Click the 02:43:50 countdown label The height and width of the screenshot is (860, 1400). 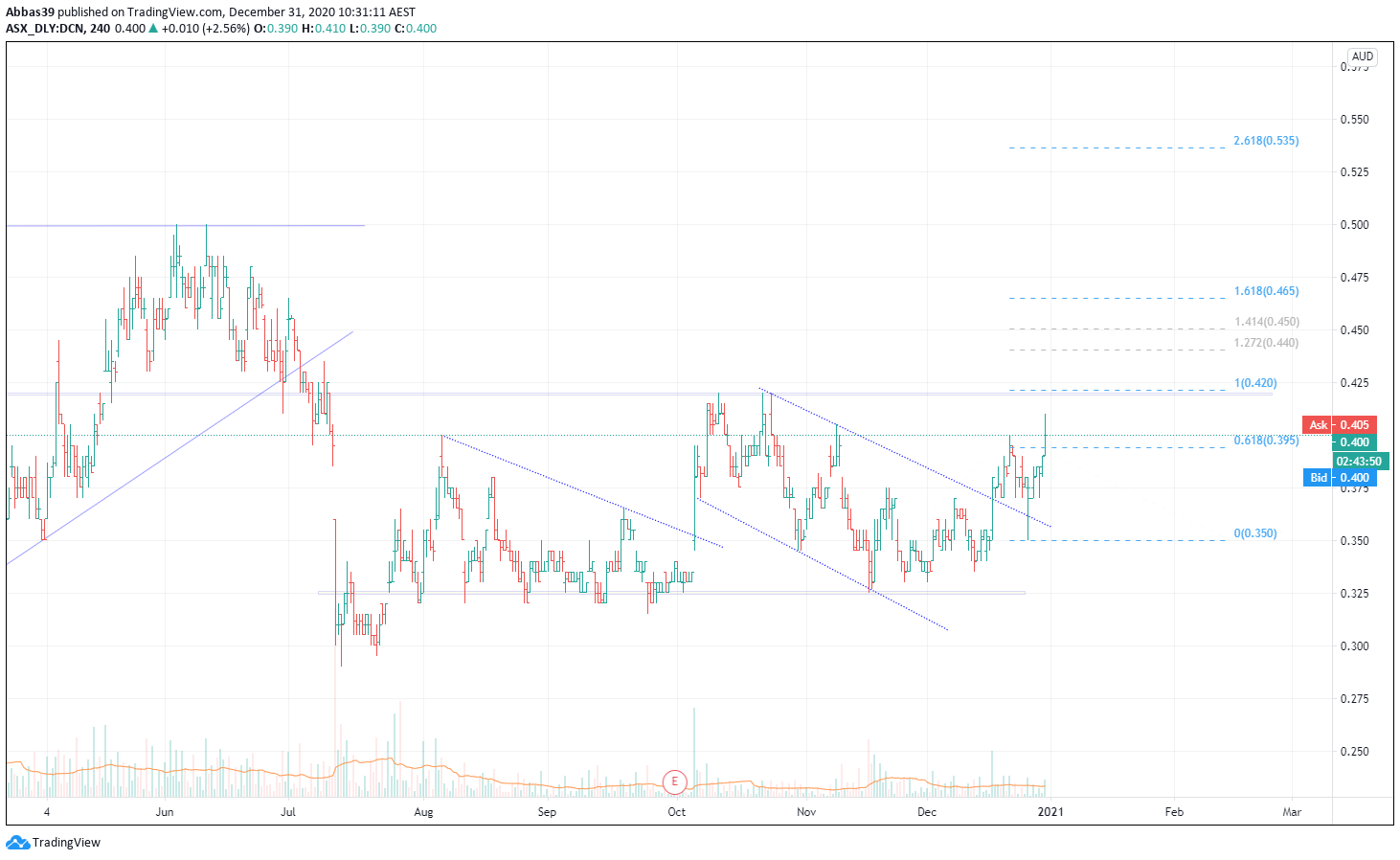(x=1359, y=462)
